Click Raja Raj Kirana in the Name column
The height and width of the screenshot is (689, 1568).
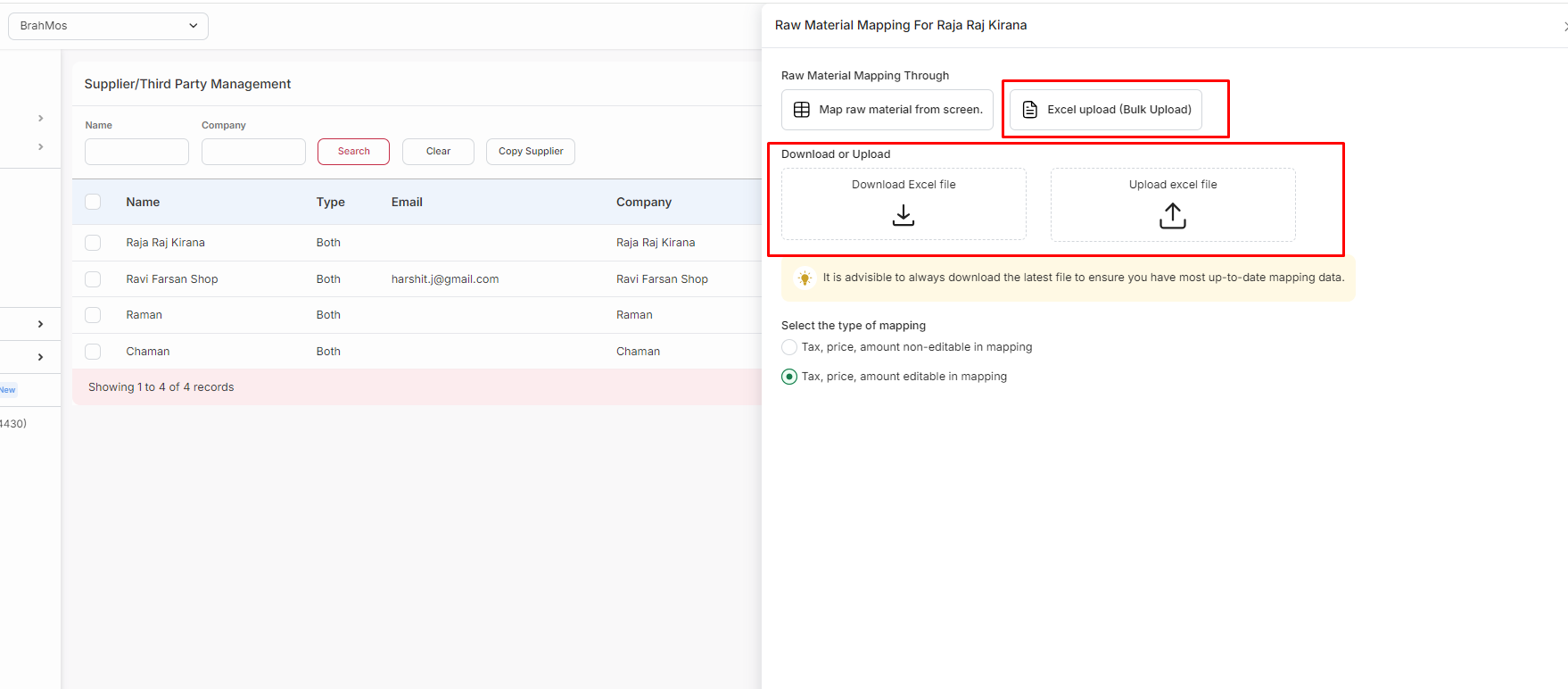(x=165, y=243)
